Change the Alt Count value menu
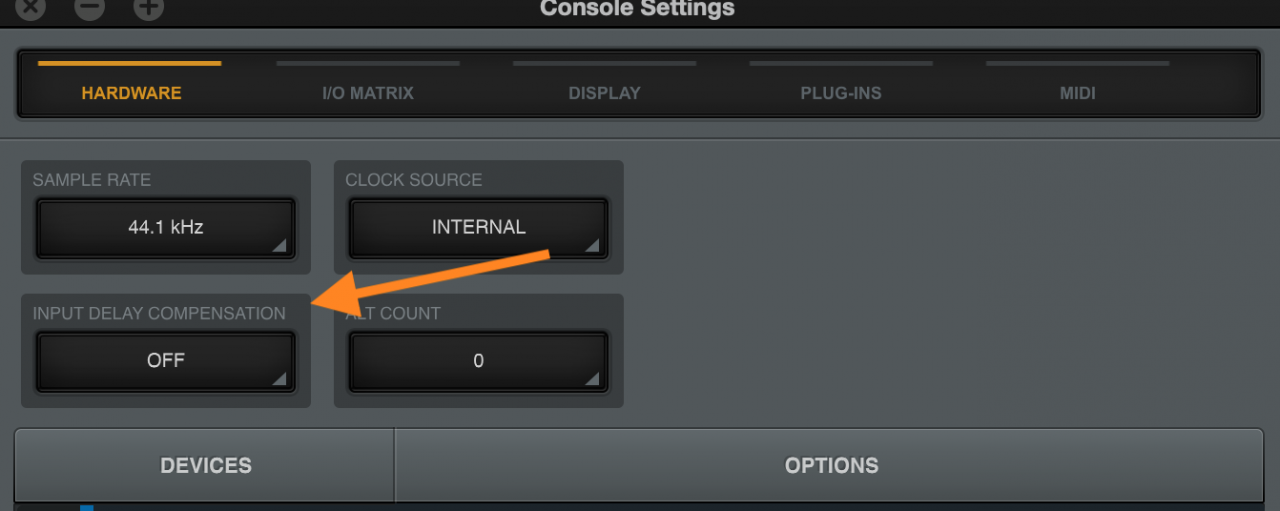1280x511 pixels. pos(478,360)
